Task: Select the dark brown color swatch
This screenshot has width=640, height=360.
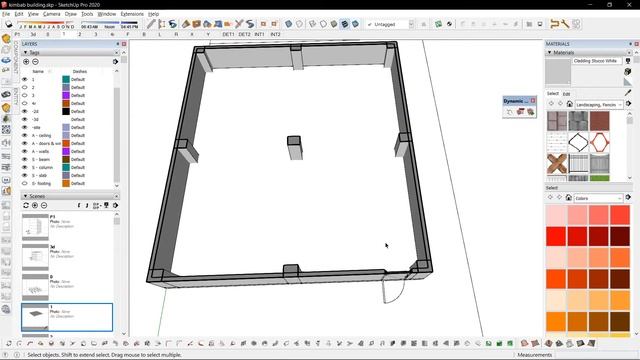Action: click(620, 322)
